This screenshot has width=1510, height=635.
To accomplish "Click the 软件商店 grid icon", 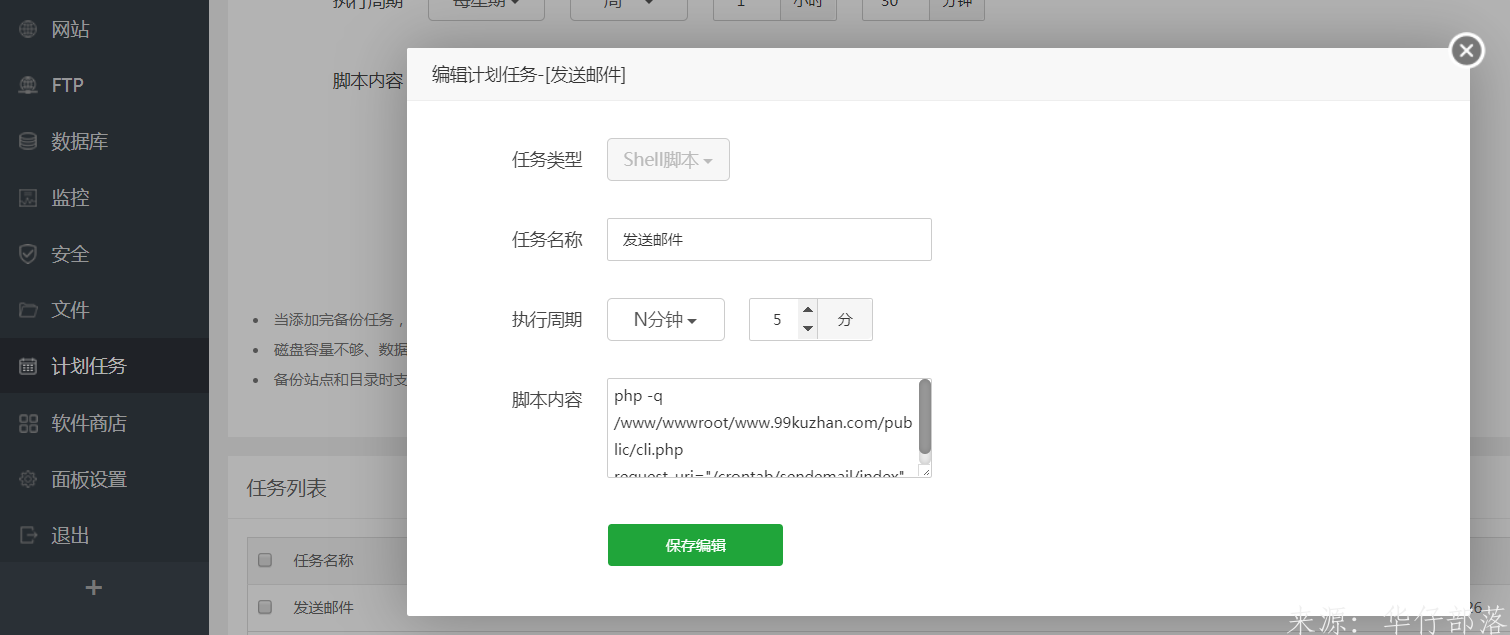I will coord(28,423).
